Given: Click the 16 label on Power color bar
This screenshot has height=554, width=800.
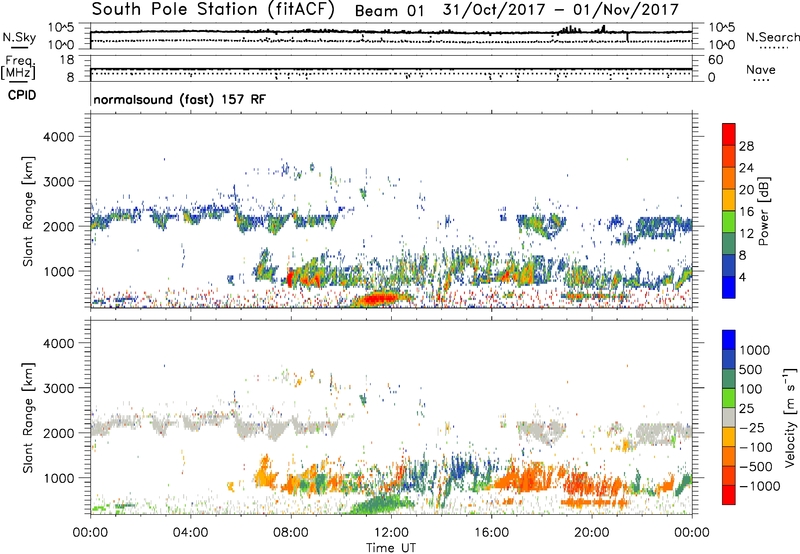Looking at the screenshot, I should pos(746,212).
